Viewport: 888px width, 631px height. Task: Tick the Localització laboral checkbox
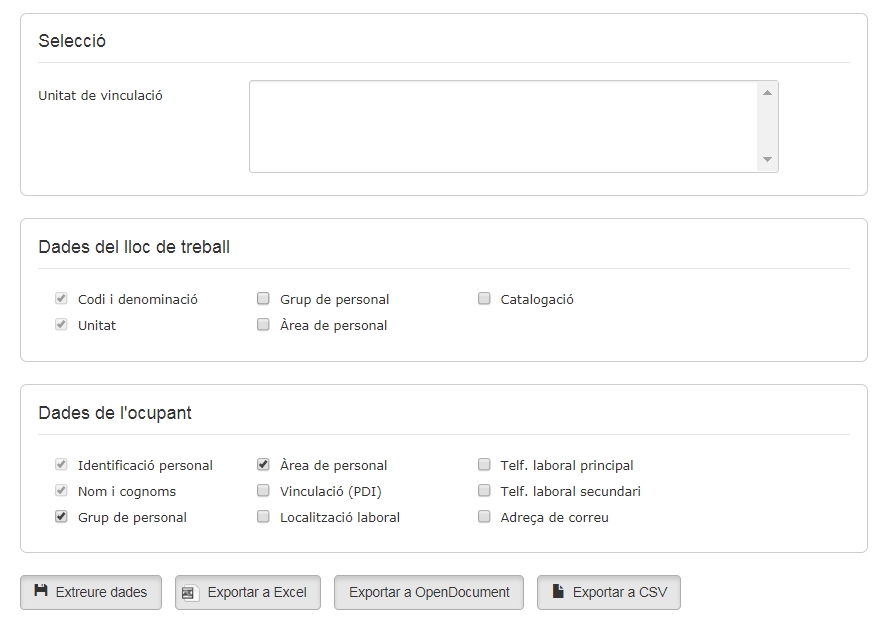click(x=263, y=516)
